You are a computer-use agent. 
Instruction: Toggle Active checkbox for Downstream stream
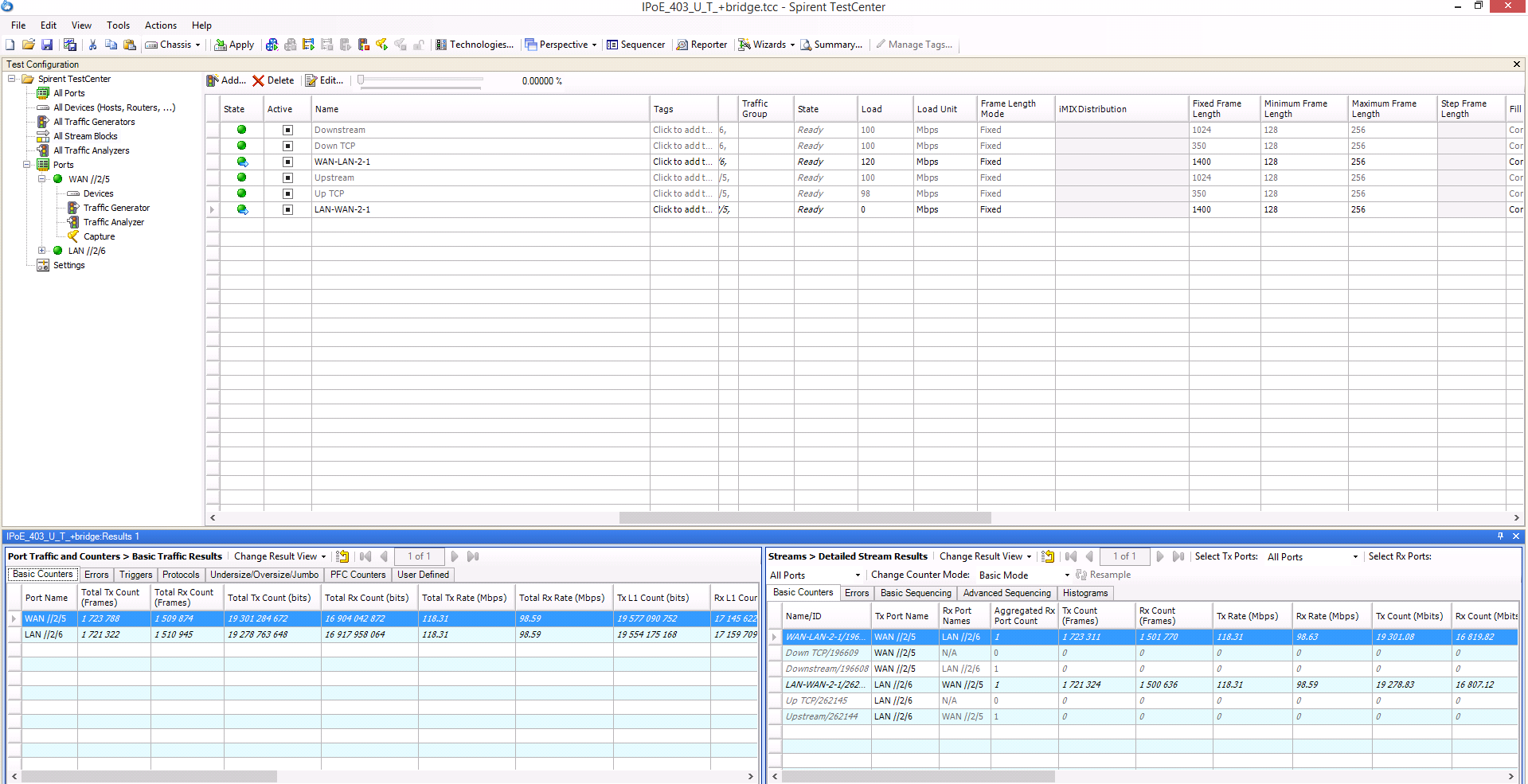(x=288, y=130)
